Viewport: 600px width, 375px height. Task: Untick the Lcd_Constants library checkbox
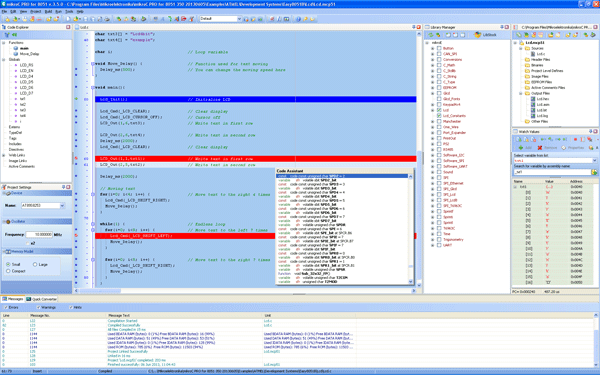[439, 116]
